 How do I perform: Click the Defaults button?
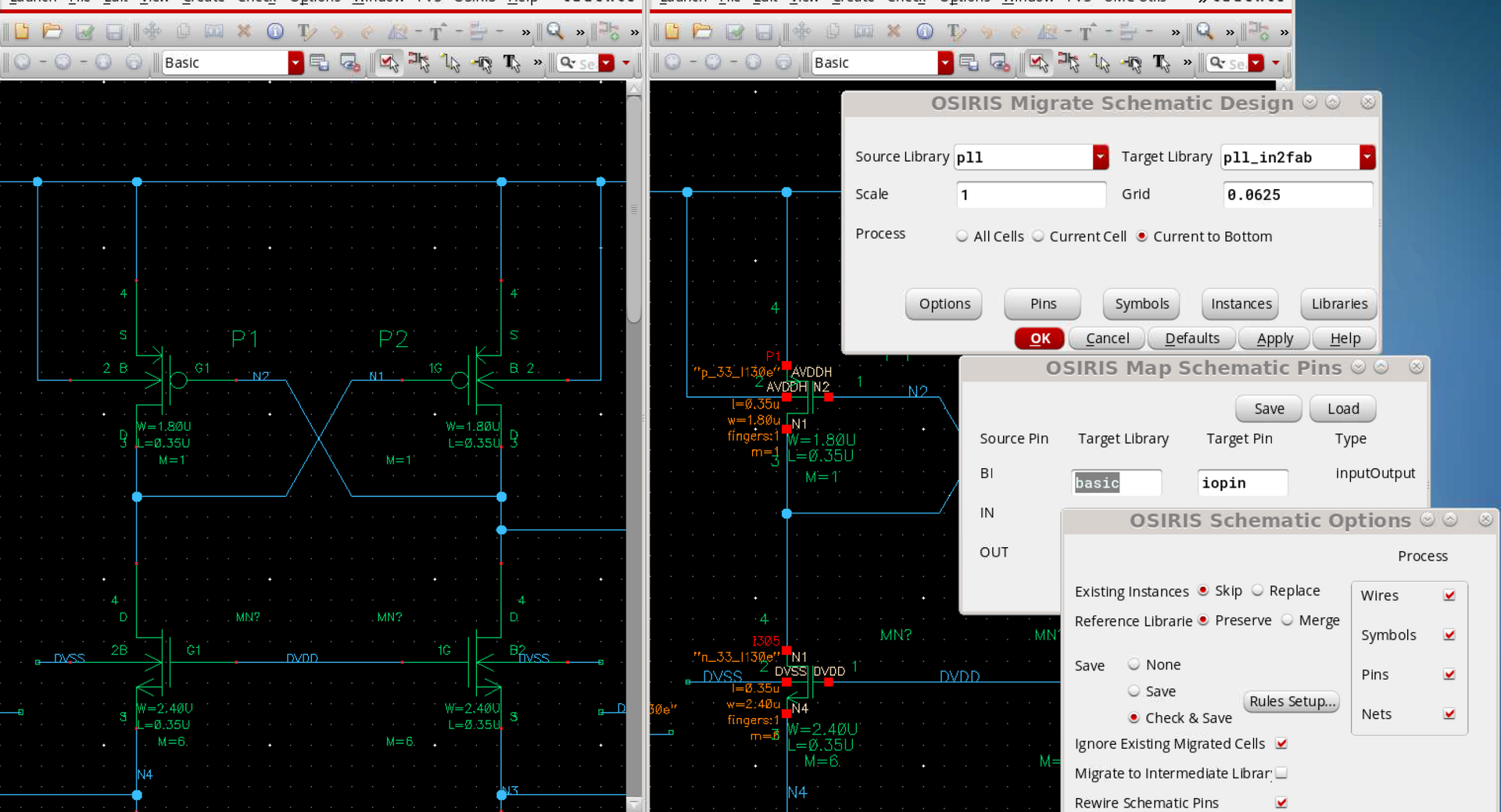tap(1191, 338)
